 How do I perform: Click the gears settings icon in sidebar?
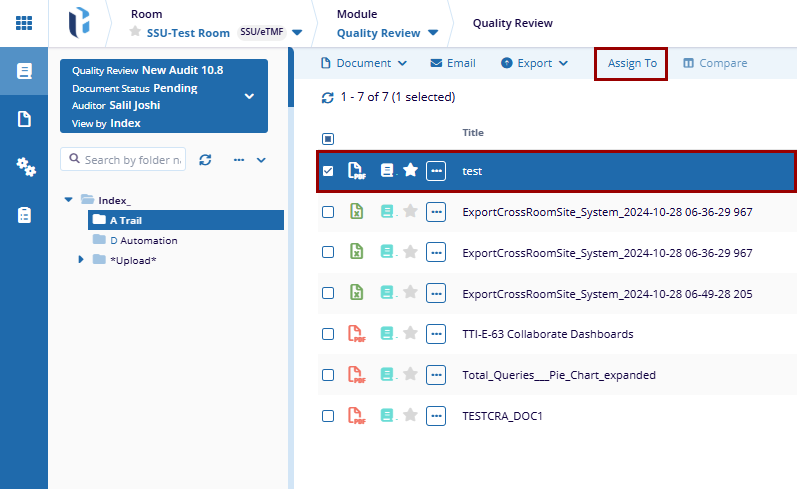25,167
